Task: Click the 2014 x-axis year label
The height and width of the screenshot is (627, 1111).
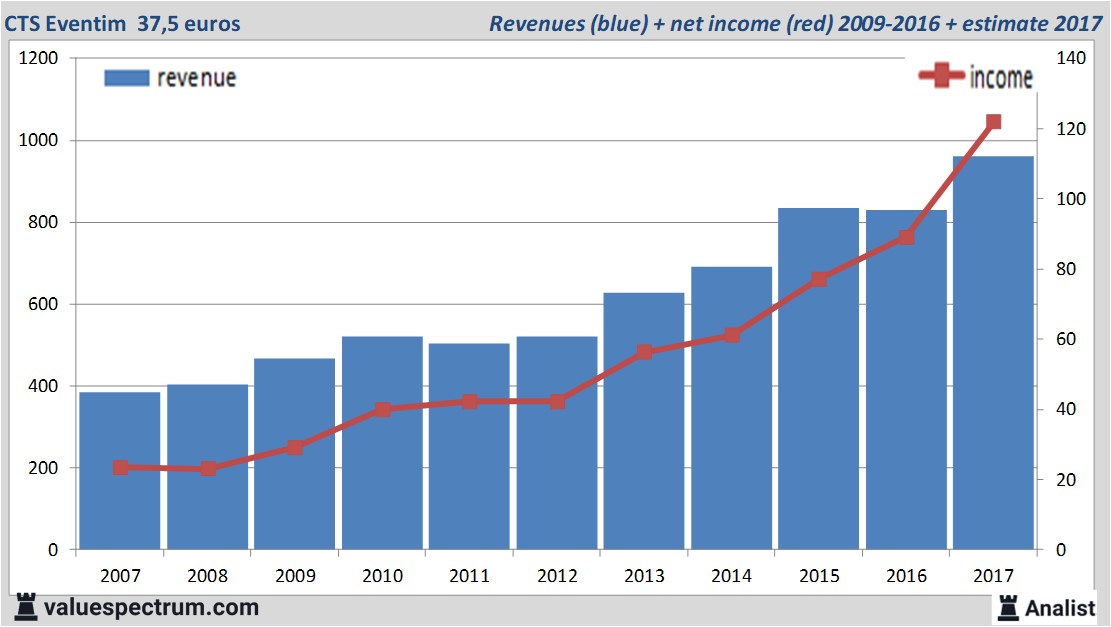Action: coord(732,575)
